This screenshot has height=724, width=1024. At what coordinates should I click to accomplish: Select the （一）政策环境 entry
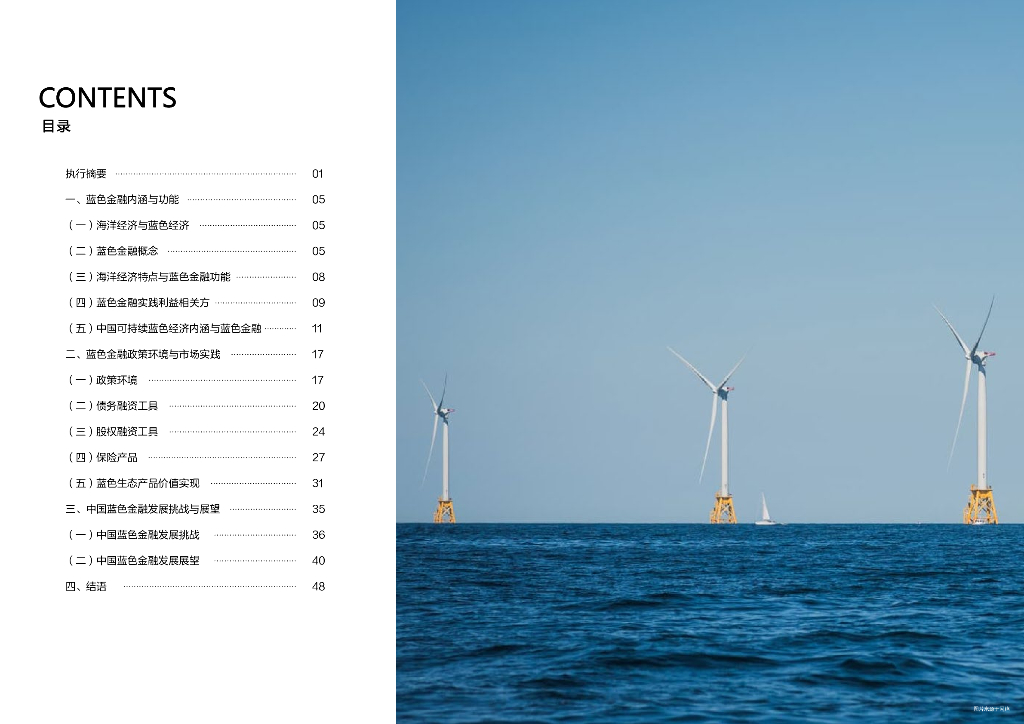(101, 380)
